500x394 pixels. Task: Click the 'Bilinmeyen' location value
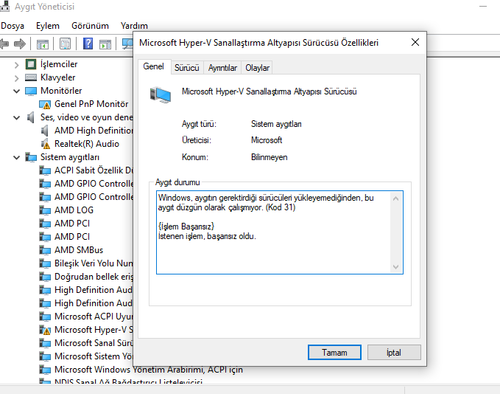pos(269,157)
